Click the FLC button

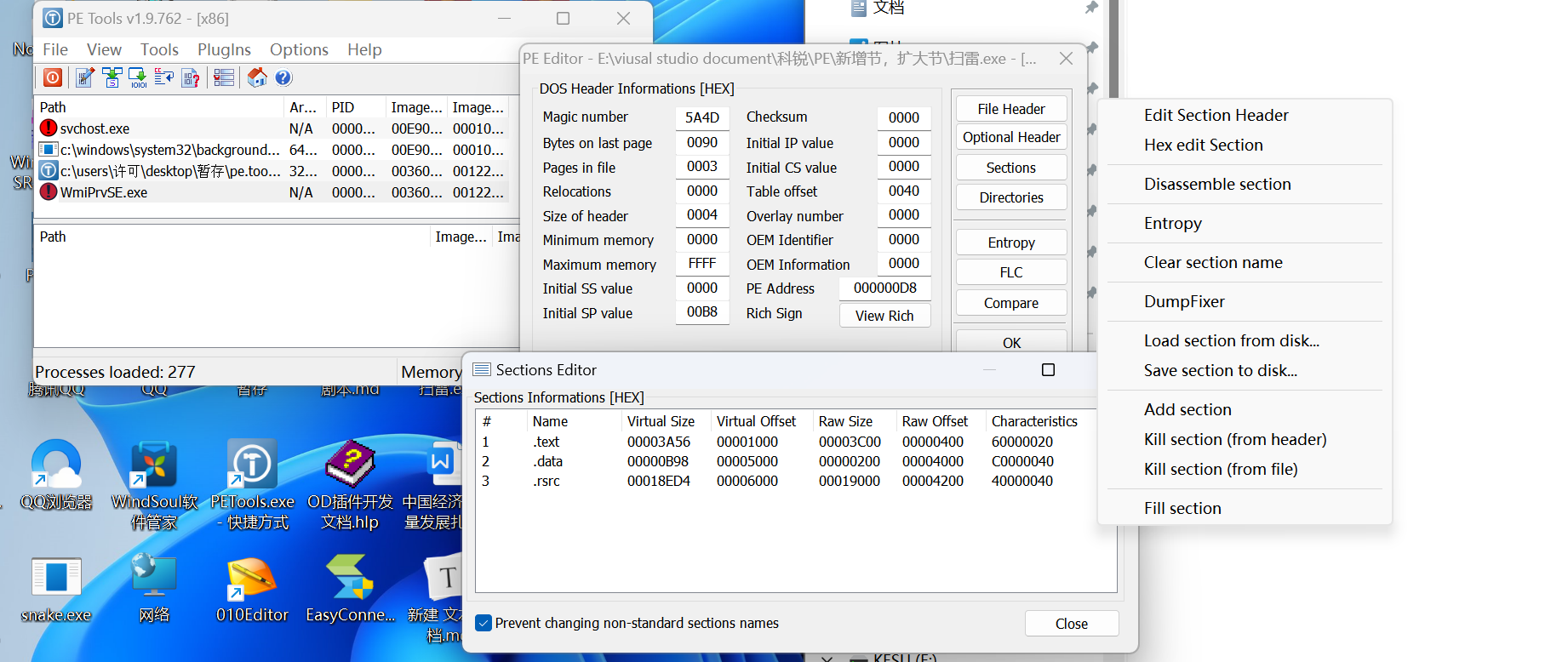1011,272
